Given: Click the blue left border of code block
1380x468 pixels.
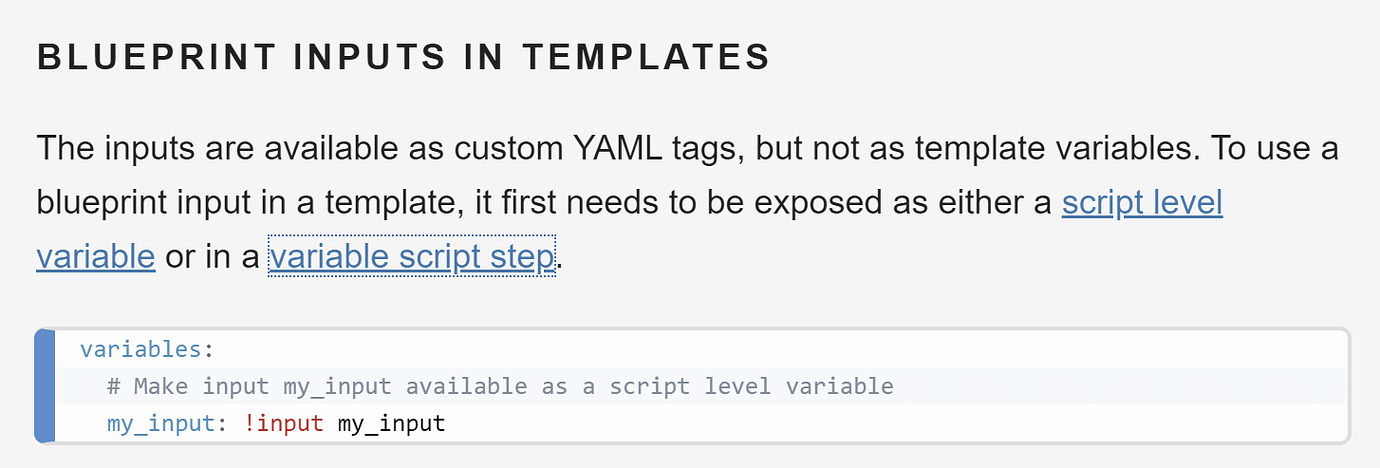Looking at the screenshot, I should click(45, 386).
